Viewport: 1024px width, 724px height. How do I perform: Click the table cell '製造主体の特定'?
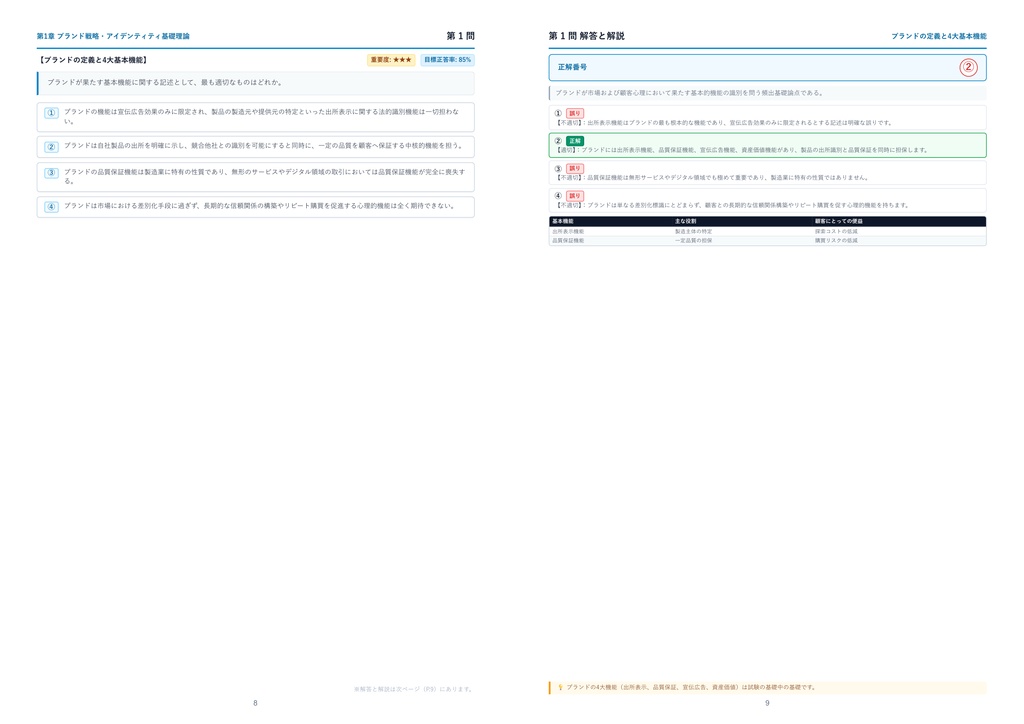point(694,231)
